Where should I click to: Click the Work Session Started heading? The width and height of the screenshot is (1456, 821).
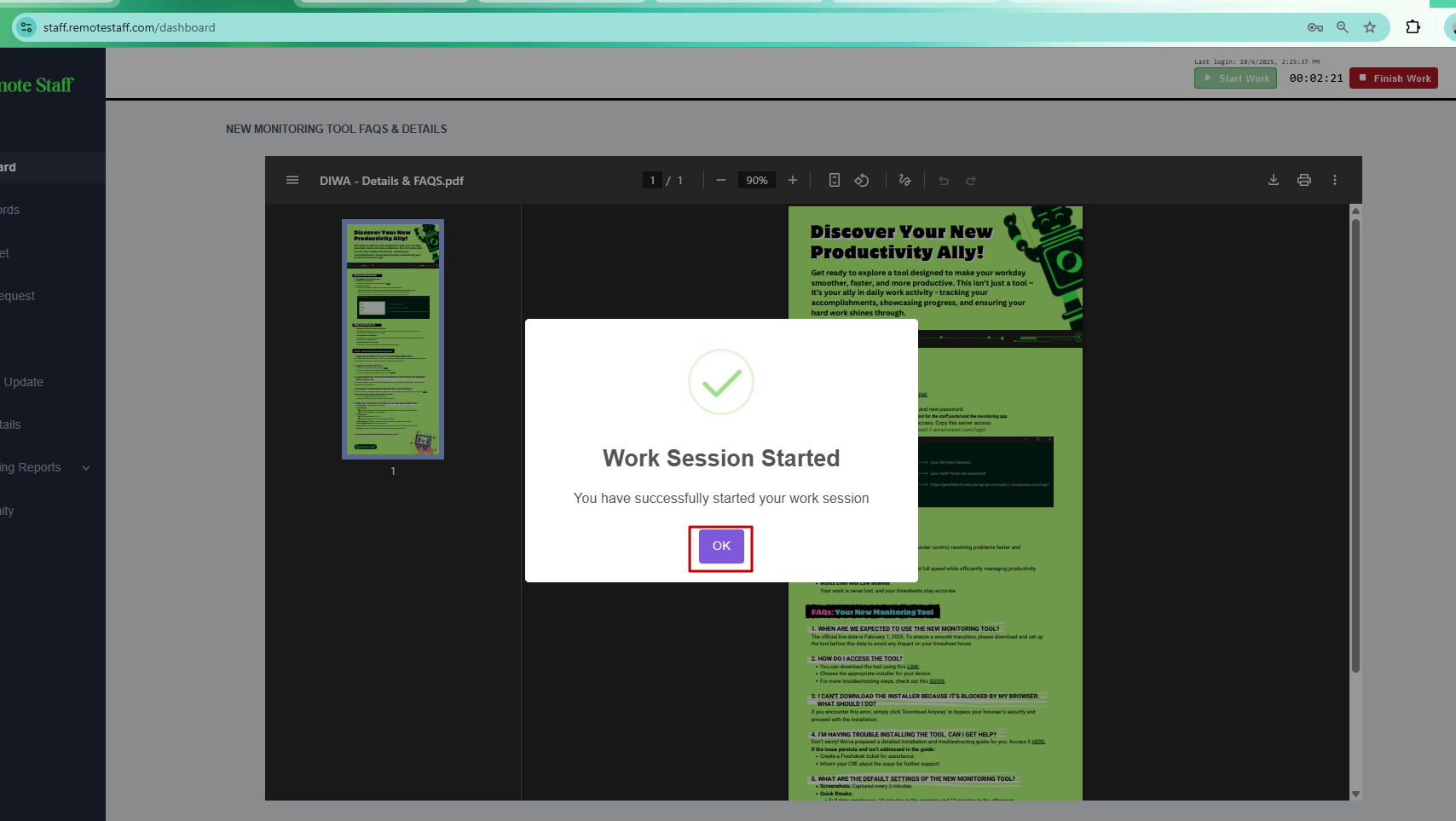(x=721, y=458)
